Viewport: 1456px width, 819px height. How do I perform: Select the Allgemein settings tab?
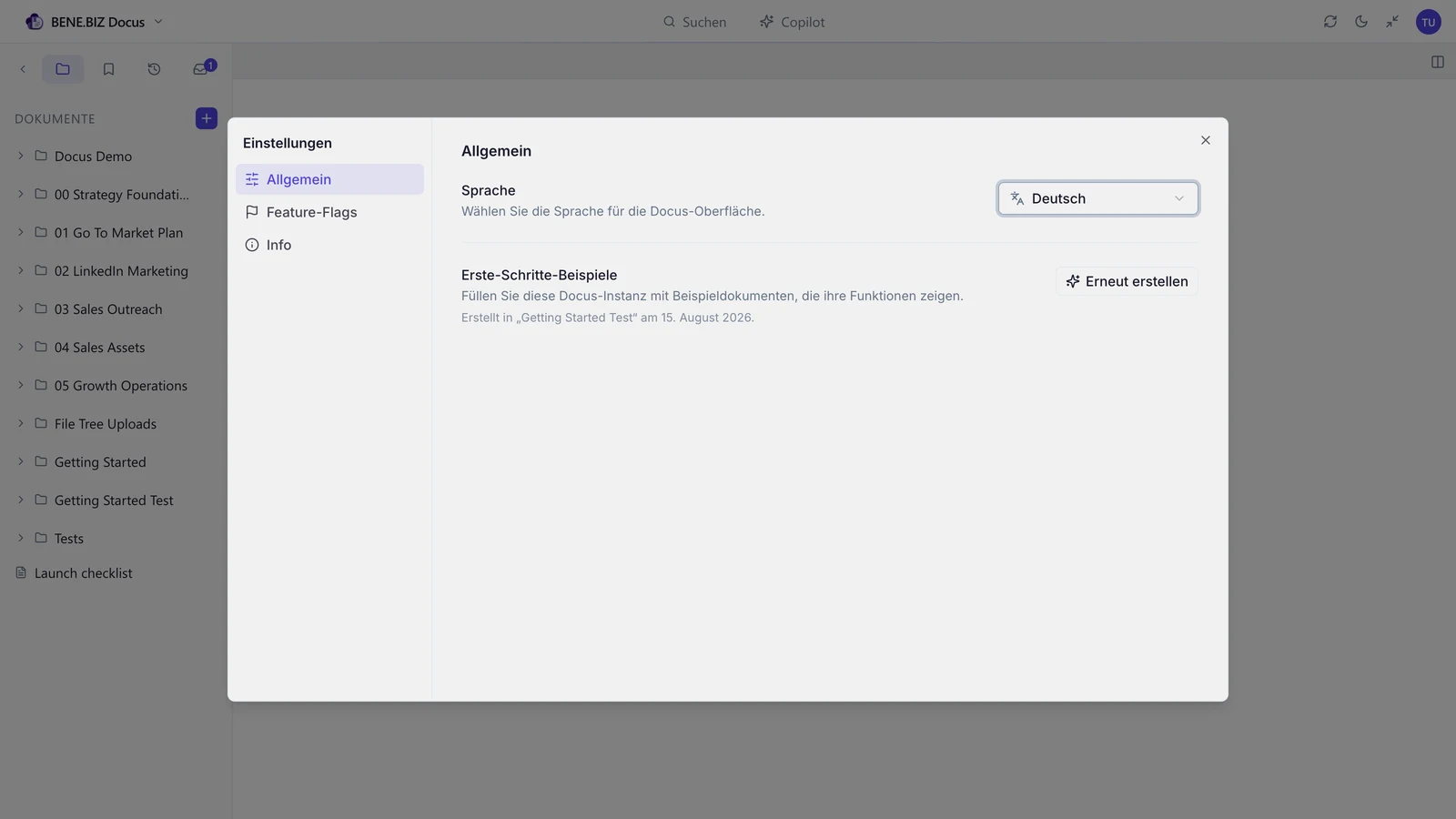[329, 179]
